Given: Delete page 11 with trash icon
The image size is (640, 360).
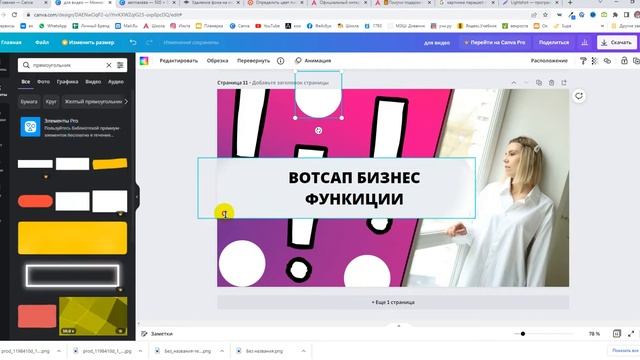Looking at the screenshot, I should click(x=551, y=83).
